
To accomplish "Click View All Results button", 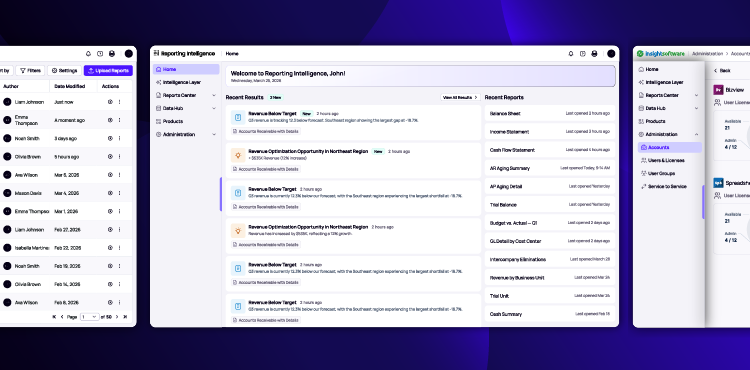I will pos(460,97).
